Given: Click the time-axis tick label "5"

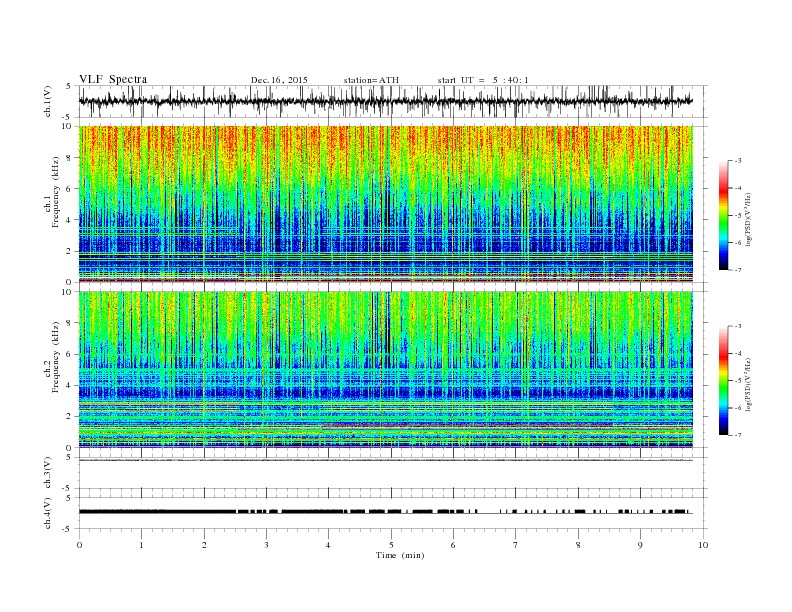Looking at the screenshot, I should tap(391, 545).
